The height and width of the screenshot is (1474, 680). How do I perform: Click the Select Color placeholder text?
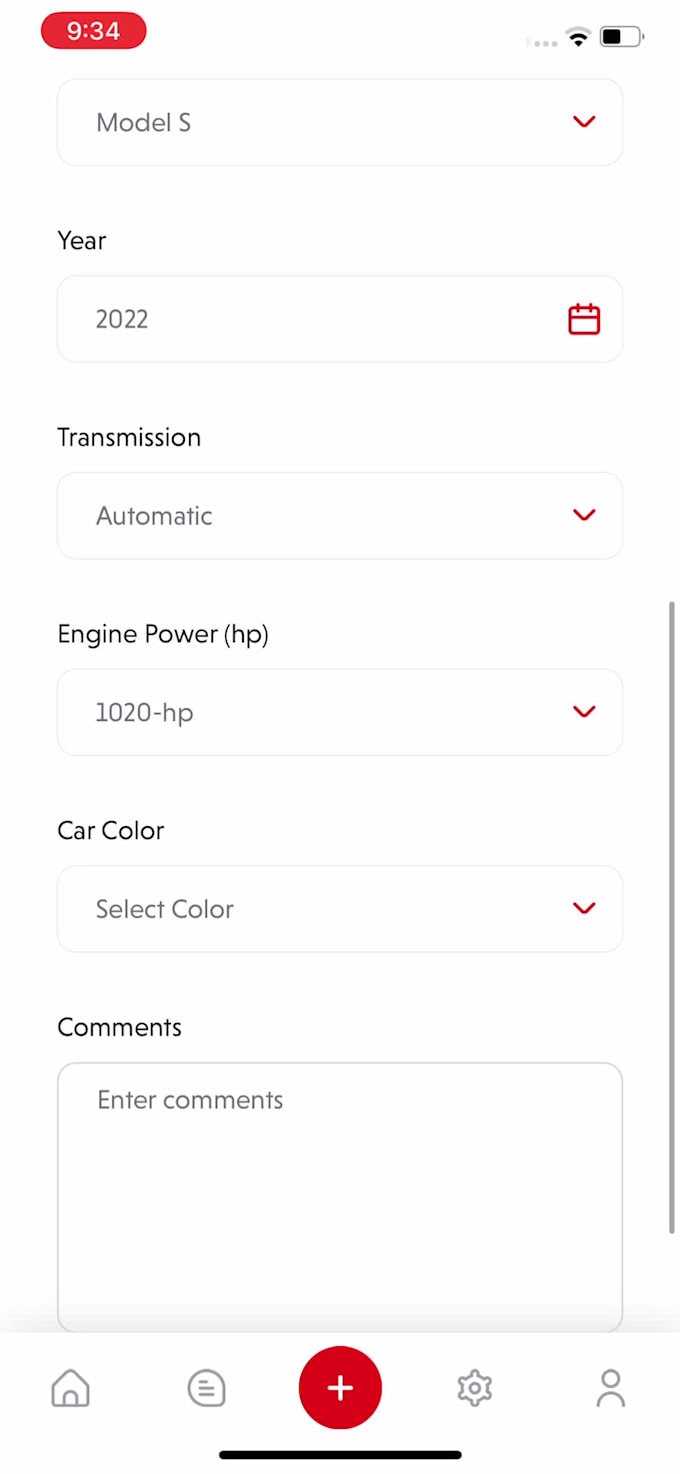pos(165,909)
